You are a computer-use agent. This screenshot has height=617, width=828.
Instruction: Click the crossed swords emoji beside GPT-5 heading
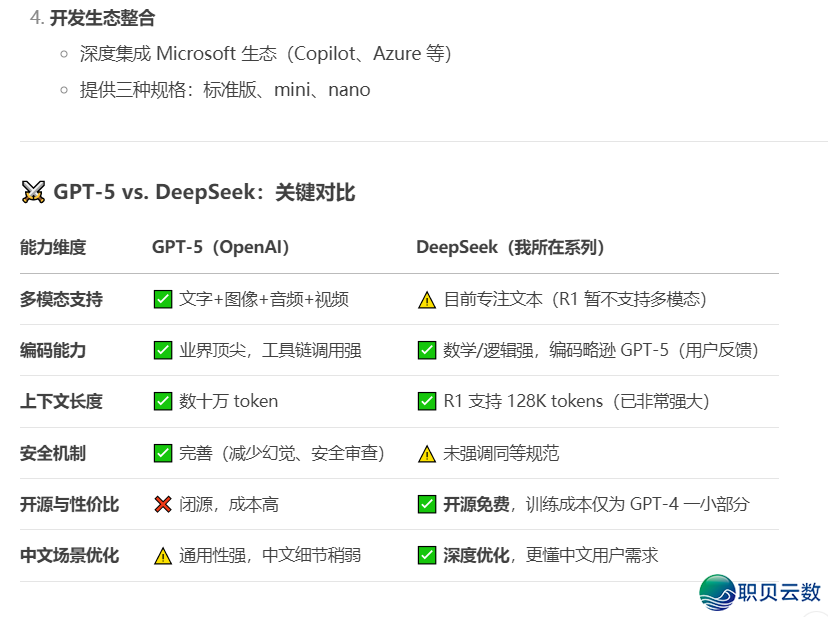pyautogui.click(x=33, y=192)
